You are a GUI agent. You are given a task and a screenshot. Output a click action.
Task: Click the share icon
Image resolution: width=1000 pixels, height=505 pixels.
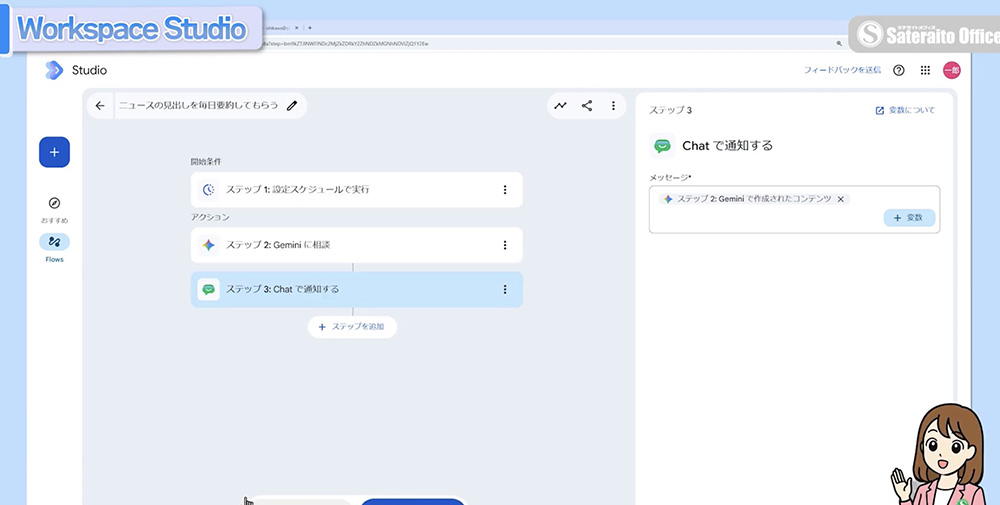(x=587, y=106)
